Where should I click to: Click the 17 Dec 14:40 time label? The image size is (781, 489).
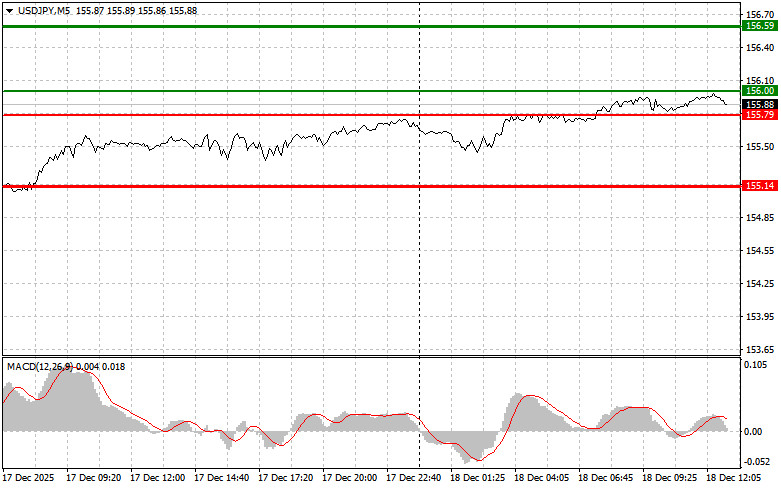[x=222, y=478]
